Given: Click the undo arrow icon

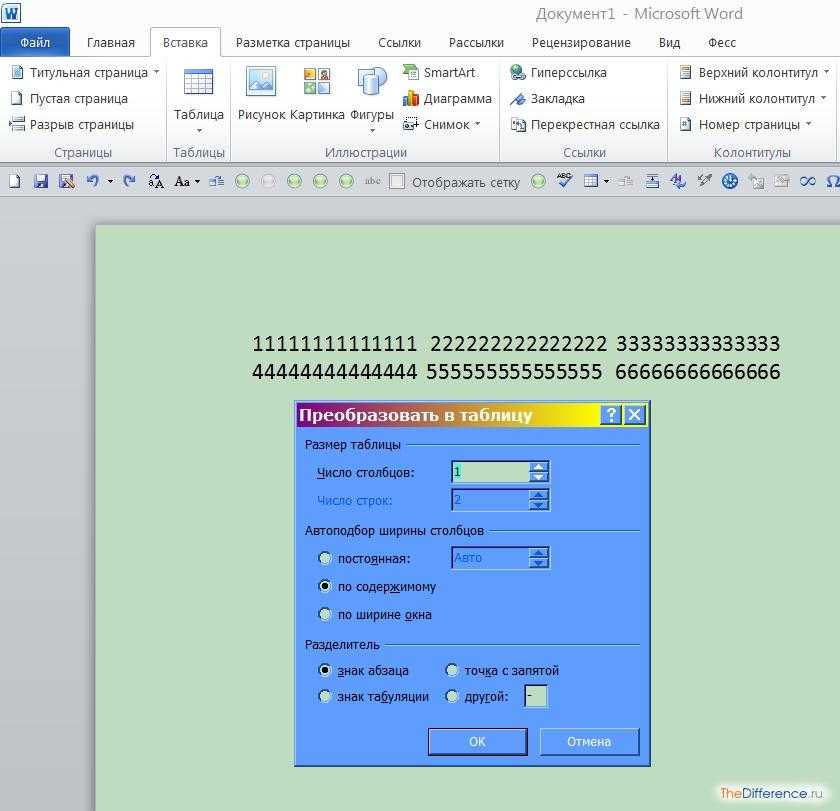Looking at the screenshot, I should pyautogui.click(x=93, y=181).
